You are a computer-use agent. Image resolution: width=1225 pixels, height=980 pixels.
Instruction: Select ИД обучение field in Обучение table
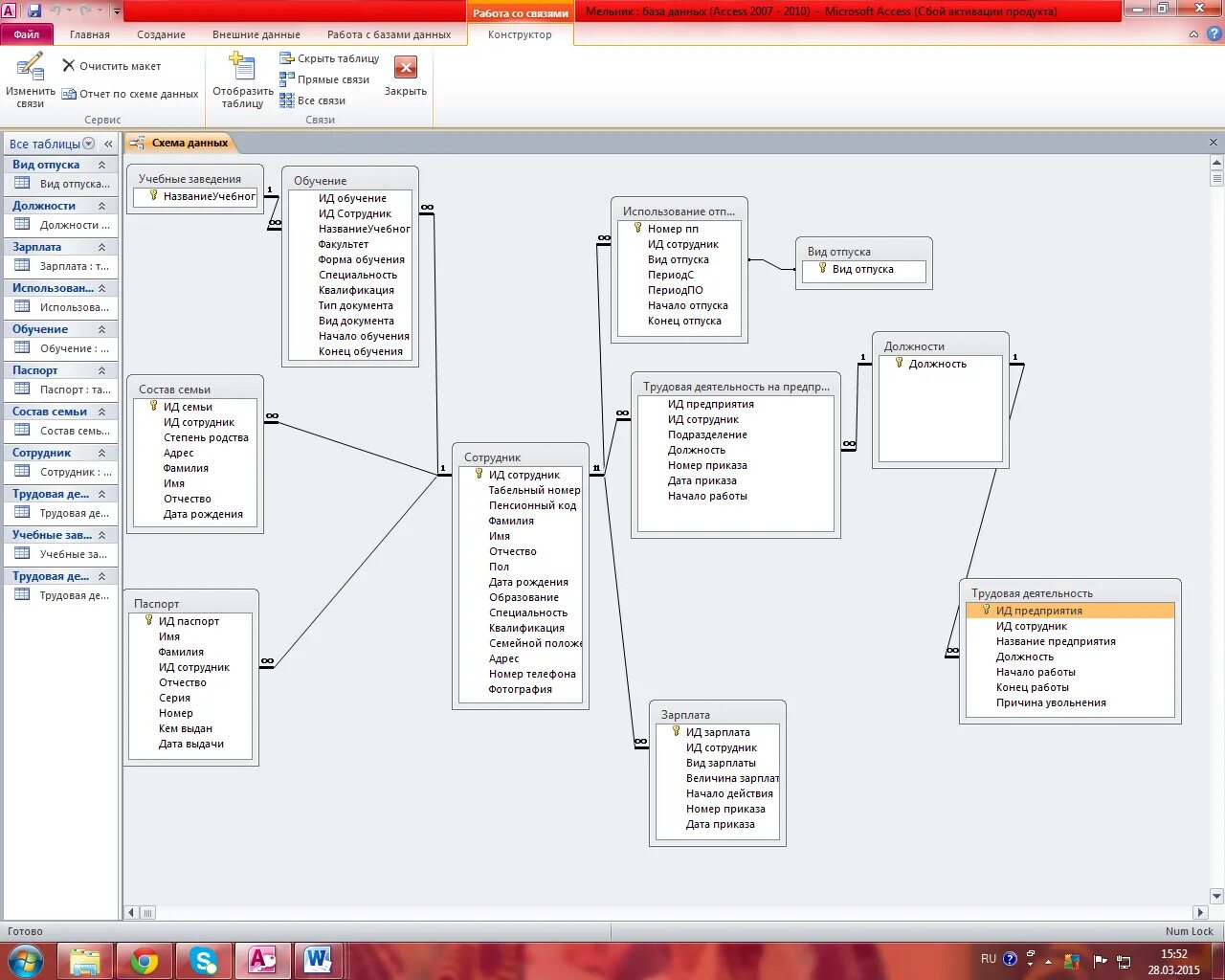[350, 198]
